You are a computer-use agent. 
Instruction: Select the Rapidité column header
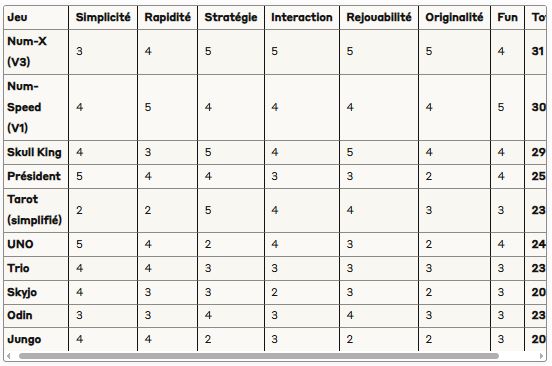pos(168,17)
